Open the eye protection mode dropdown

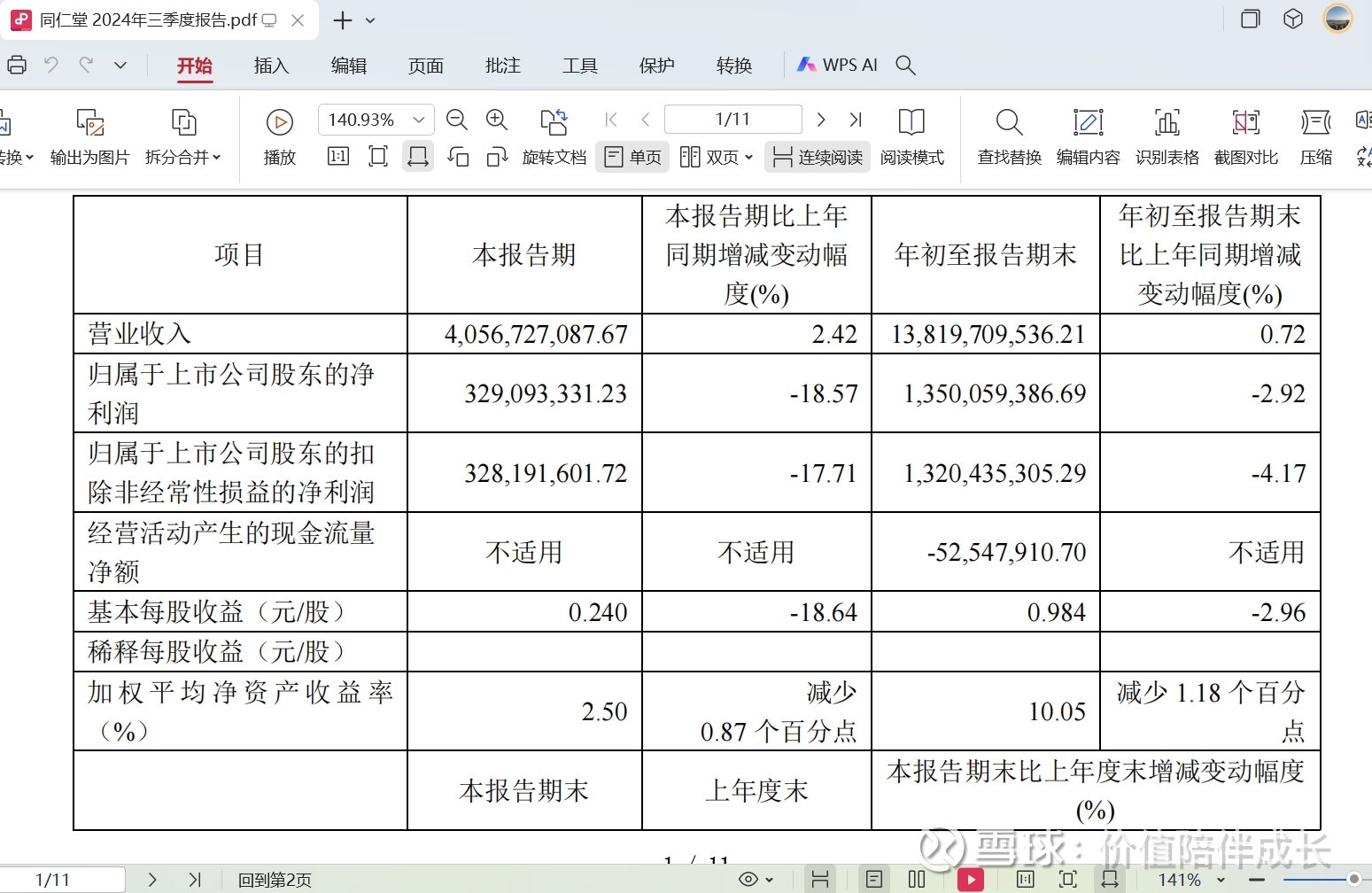point(756,880)
